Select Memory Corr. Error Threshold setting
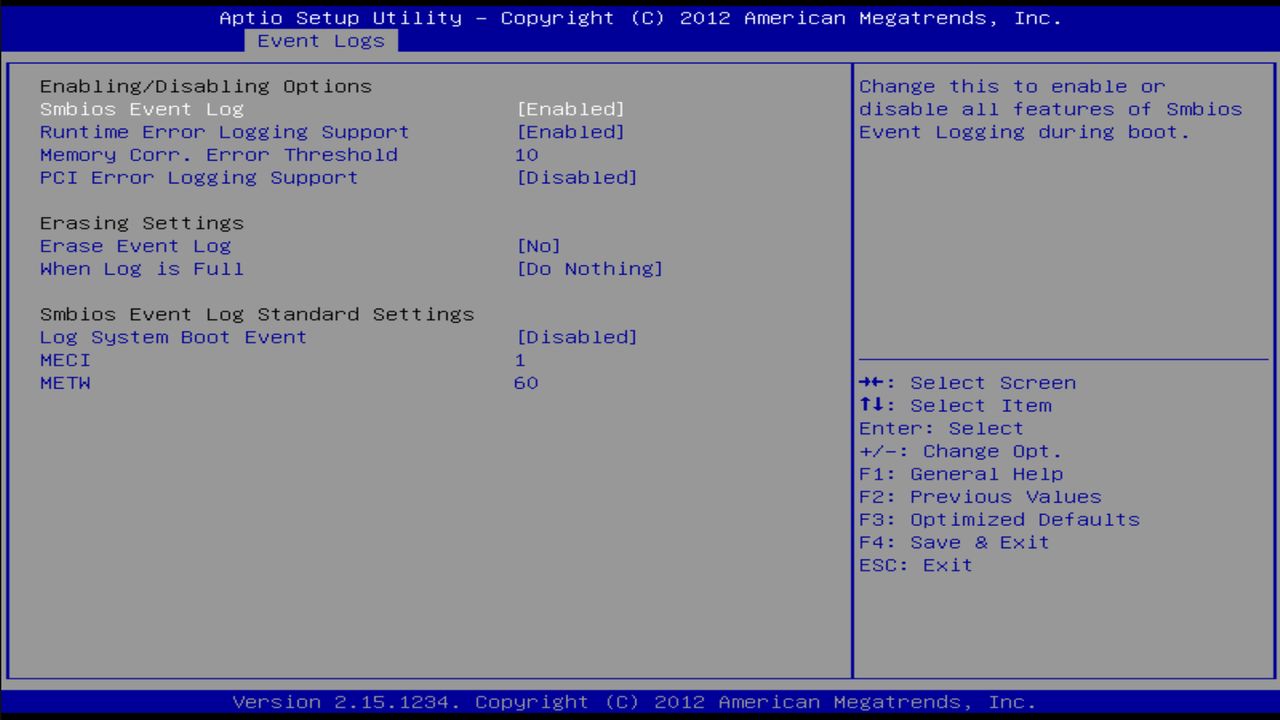 219,155
